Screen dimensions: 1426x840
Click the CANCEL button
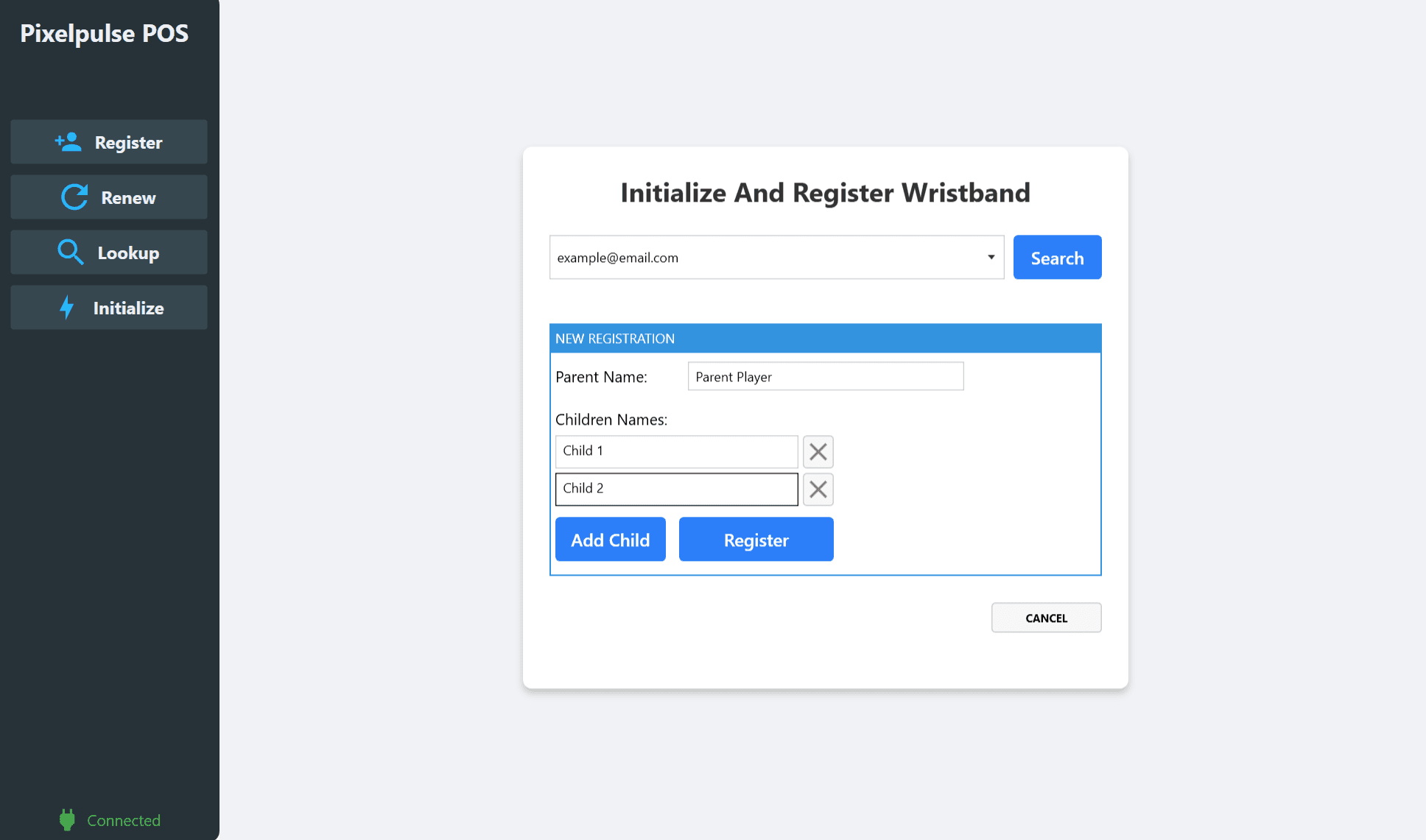(x=1046, y=617)
